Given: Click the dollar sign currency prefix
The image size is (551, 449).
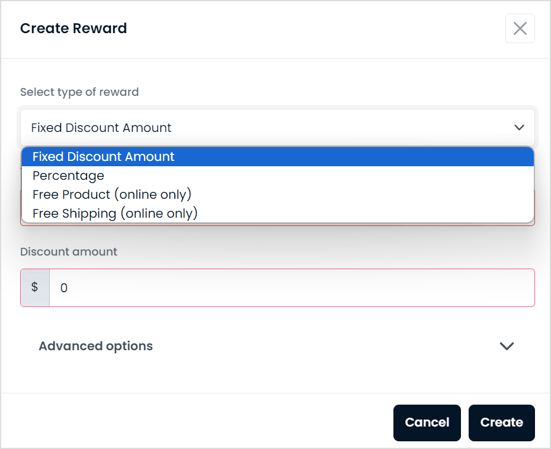Looking at the screenshot, I should click(35, 288).
